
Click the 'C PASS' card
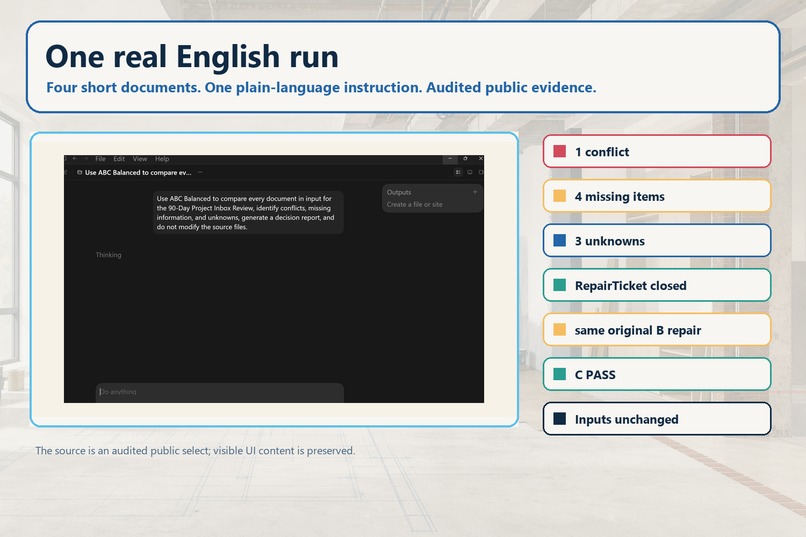657,375
